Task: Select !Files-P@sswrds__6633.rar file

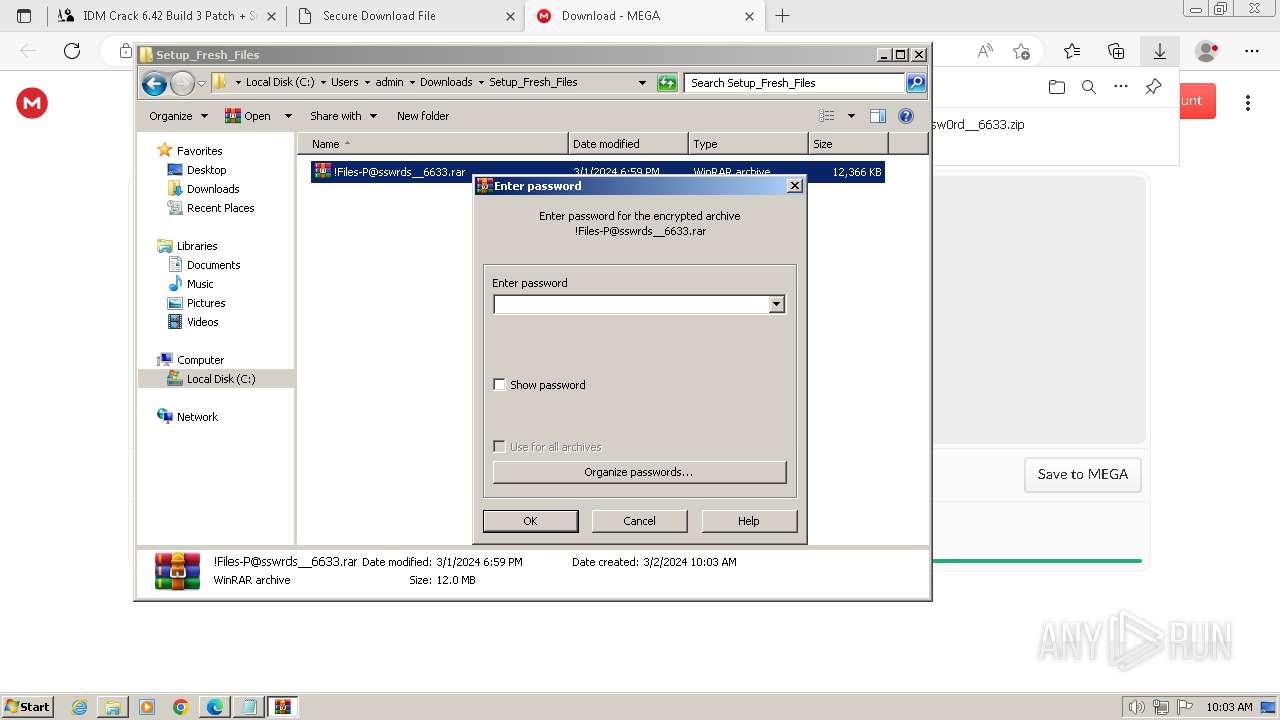Action: [597, 172]
